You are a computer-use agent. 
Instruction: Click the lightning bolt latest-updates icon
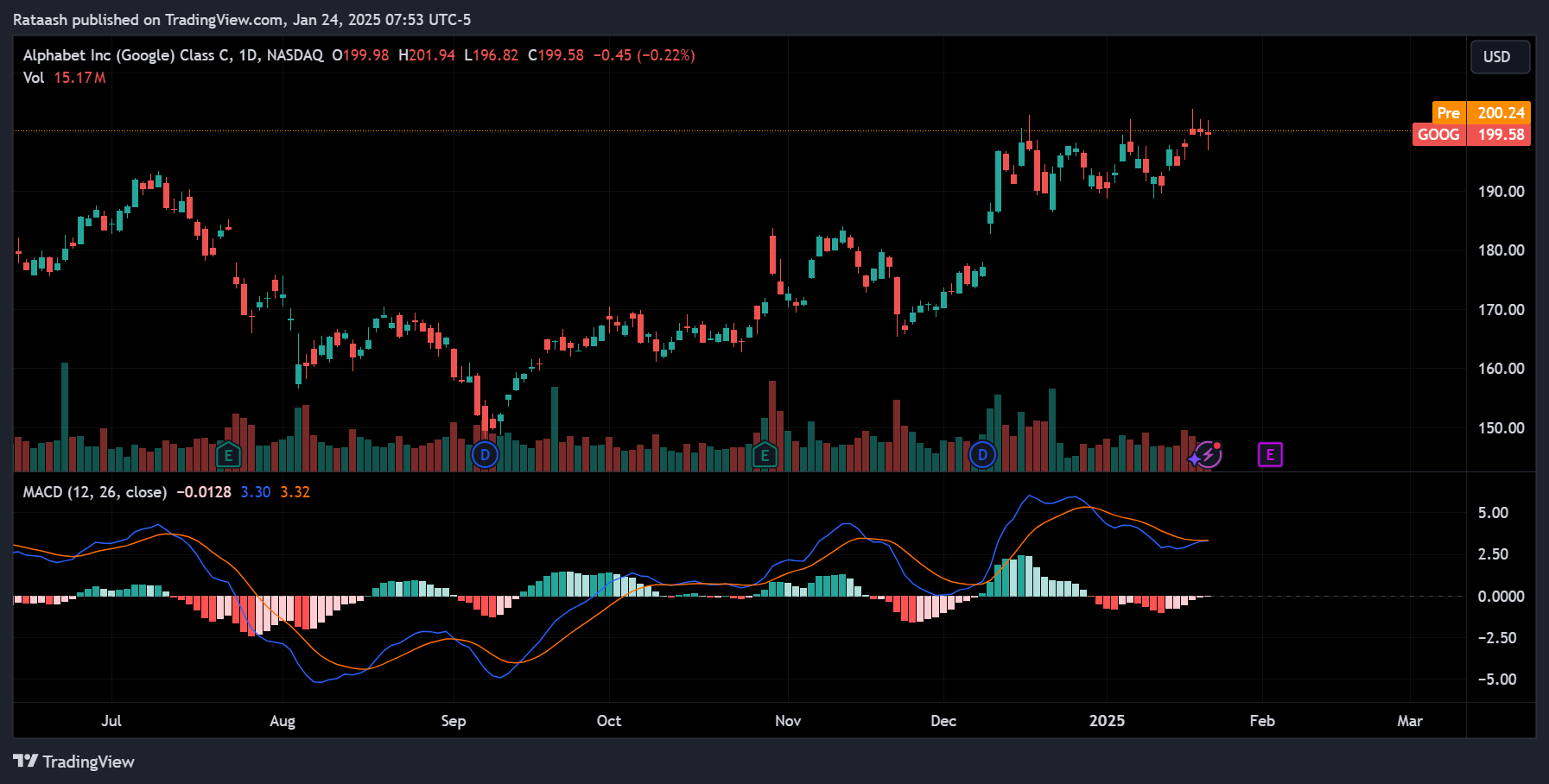1208,454
